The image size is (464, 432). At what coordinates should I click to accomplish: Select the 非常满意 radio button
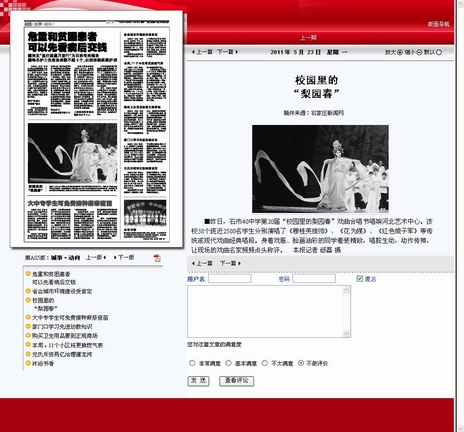[192, 363]
